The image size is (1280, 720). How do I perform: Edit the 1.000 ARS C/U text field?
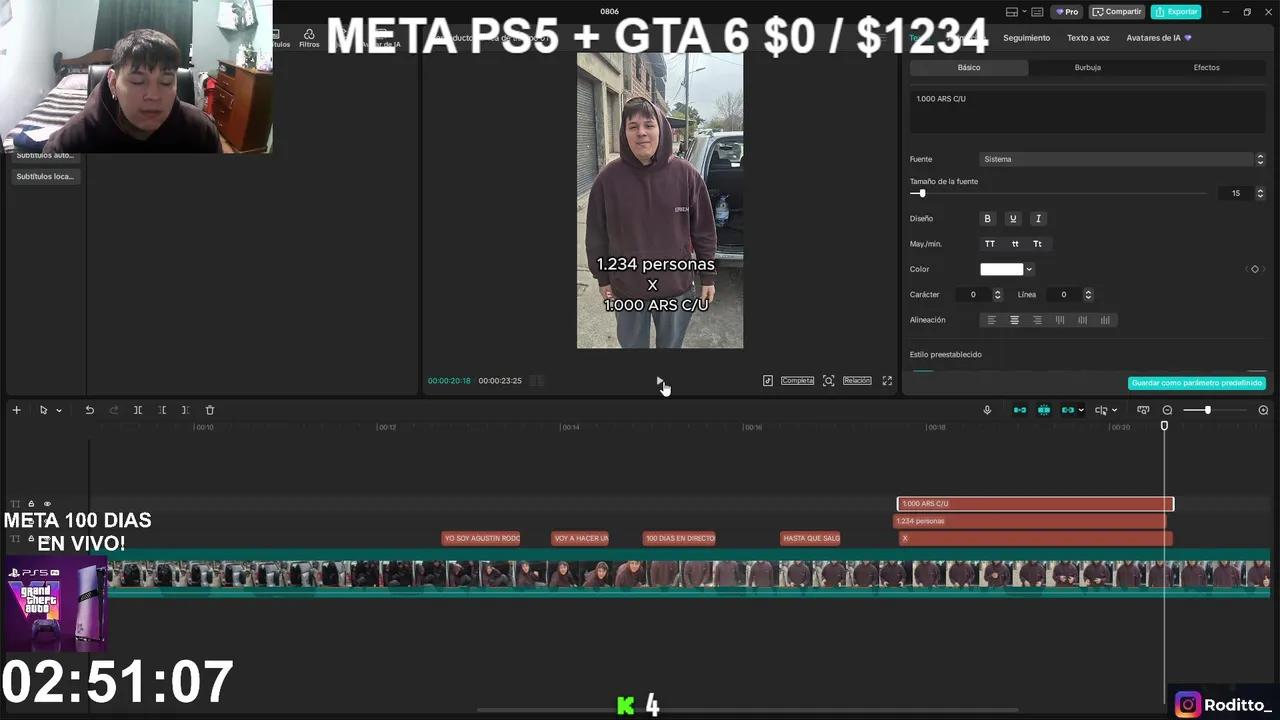[1088, 111]
